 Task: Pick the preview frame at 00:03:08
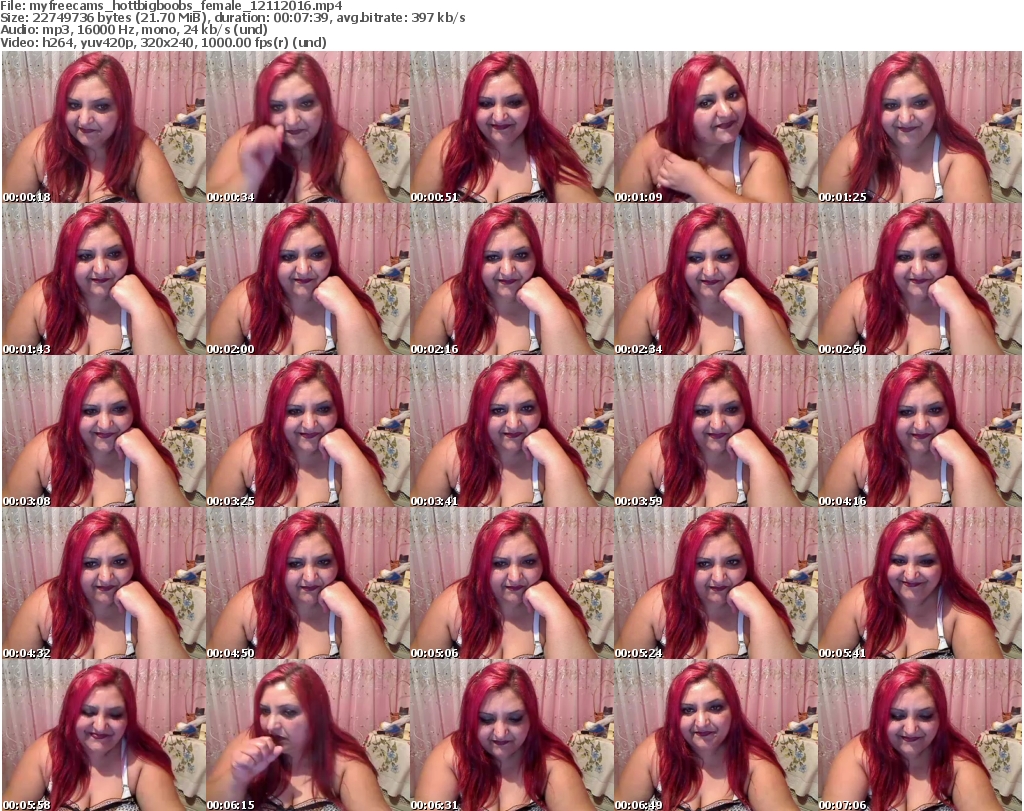point(104,431)
